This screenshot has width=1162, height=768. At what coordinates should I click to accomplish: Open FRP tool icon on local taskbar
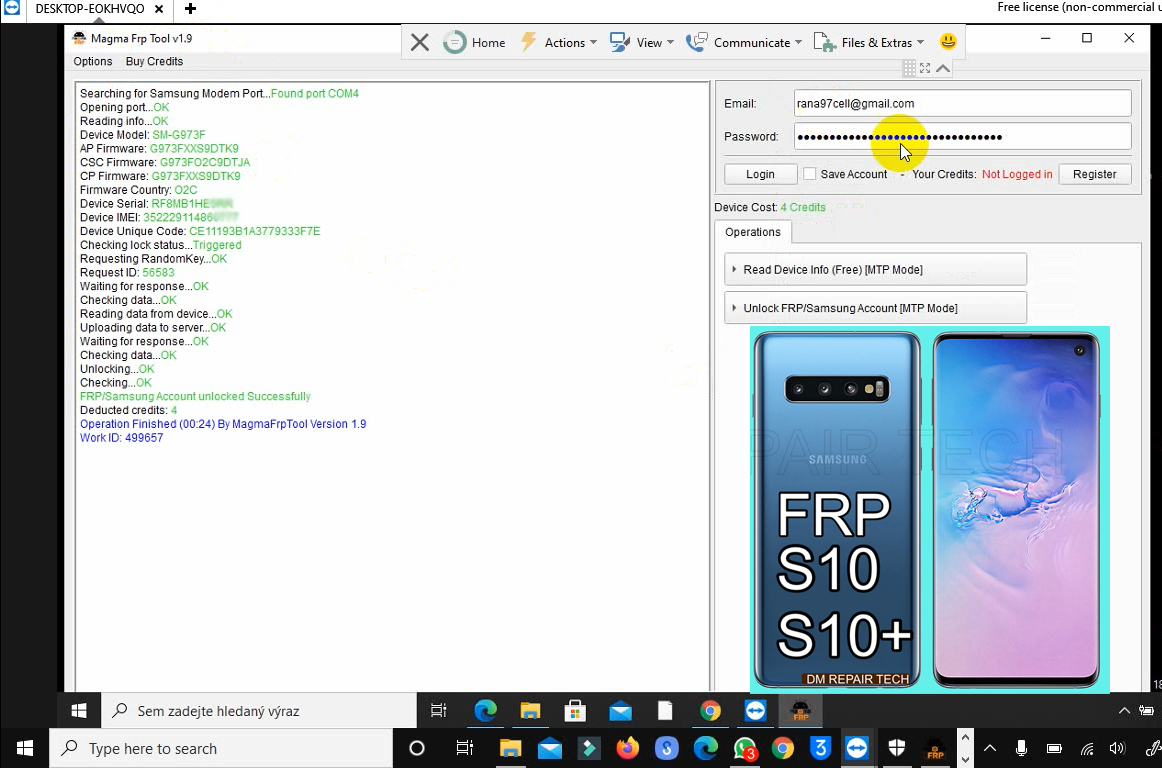[935, 749]
